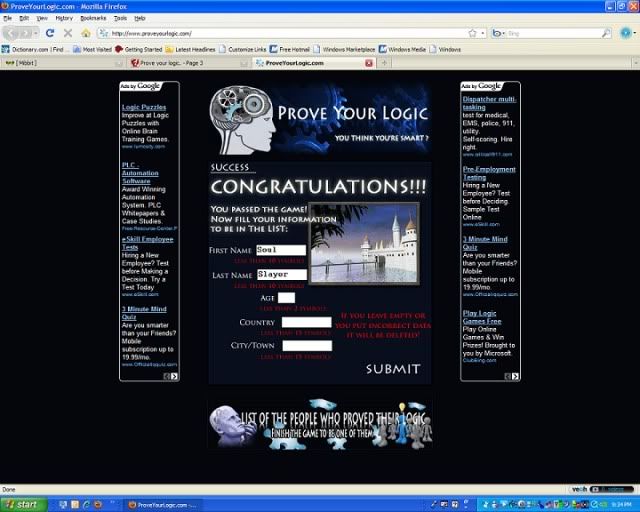Open the Getting Started bookmark

138,49
